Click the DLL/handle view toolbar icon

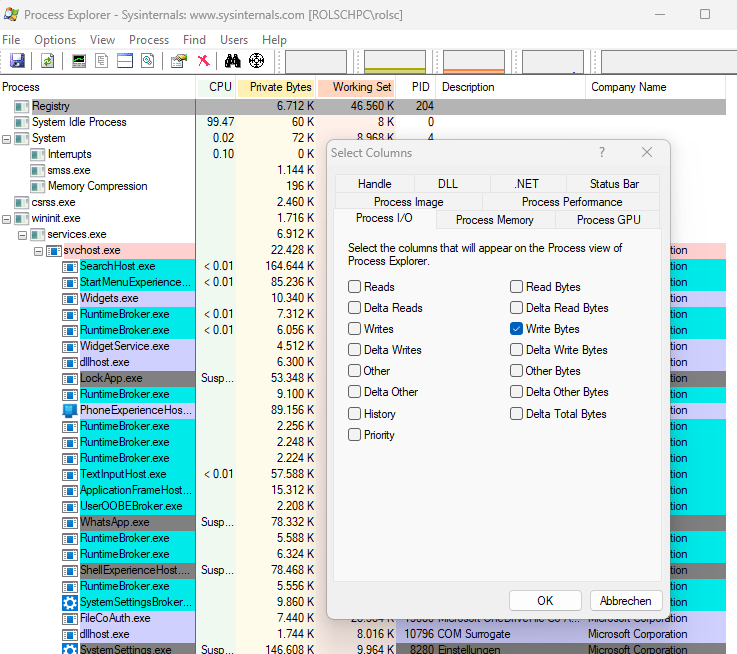pos(148,61)
